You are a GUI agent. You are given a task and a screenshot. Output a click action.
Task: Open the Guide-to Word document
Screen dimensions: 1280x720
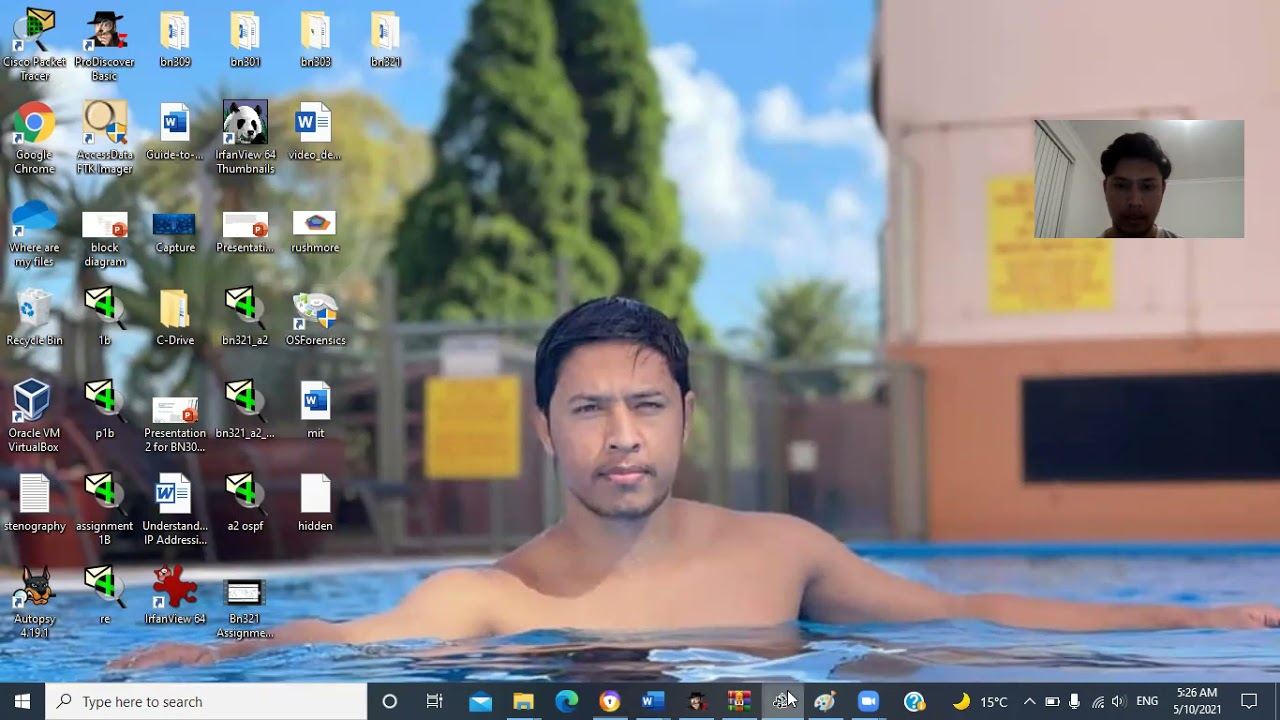point(175,131)
